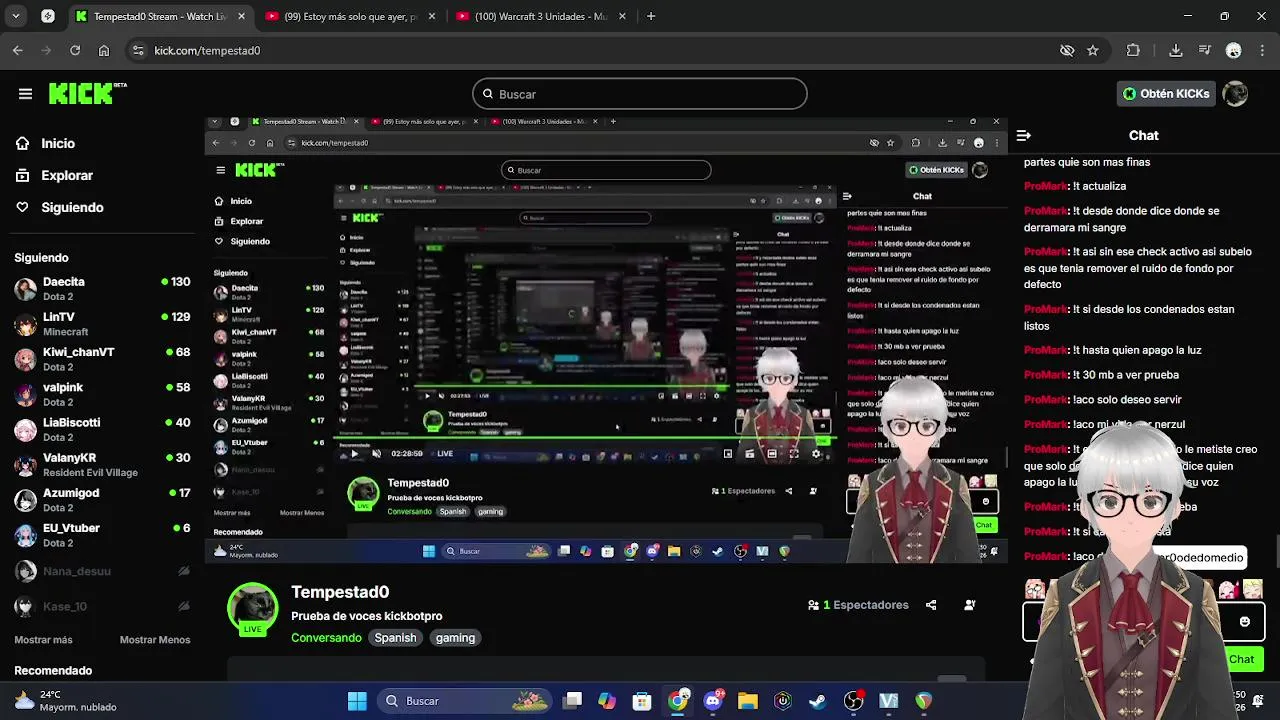This screenshot has width=1280, height=720.
Task: Collapse the list with Mostrar Menos
Action: click(x=154, y=640)
